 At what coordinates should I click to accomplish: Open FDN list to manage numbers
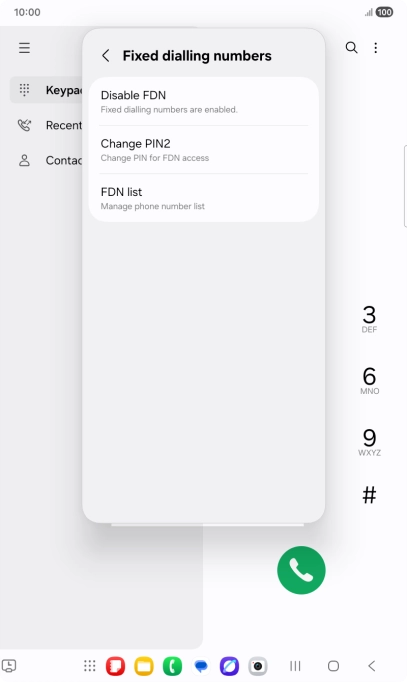tap(204, 198)
